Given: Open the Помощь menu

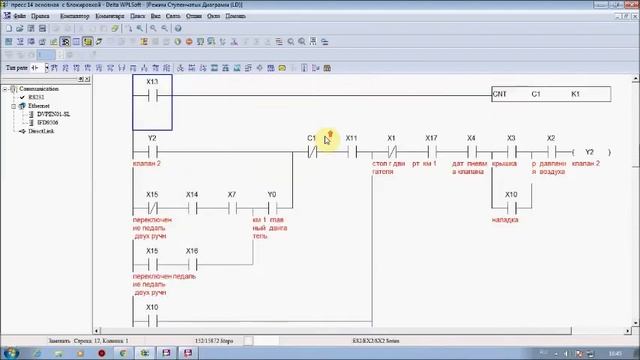Looking at the screenshot, I should pyautogui.click(x=235, y=16).
